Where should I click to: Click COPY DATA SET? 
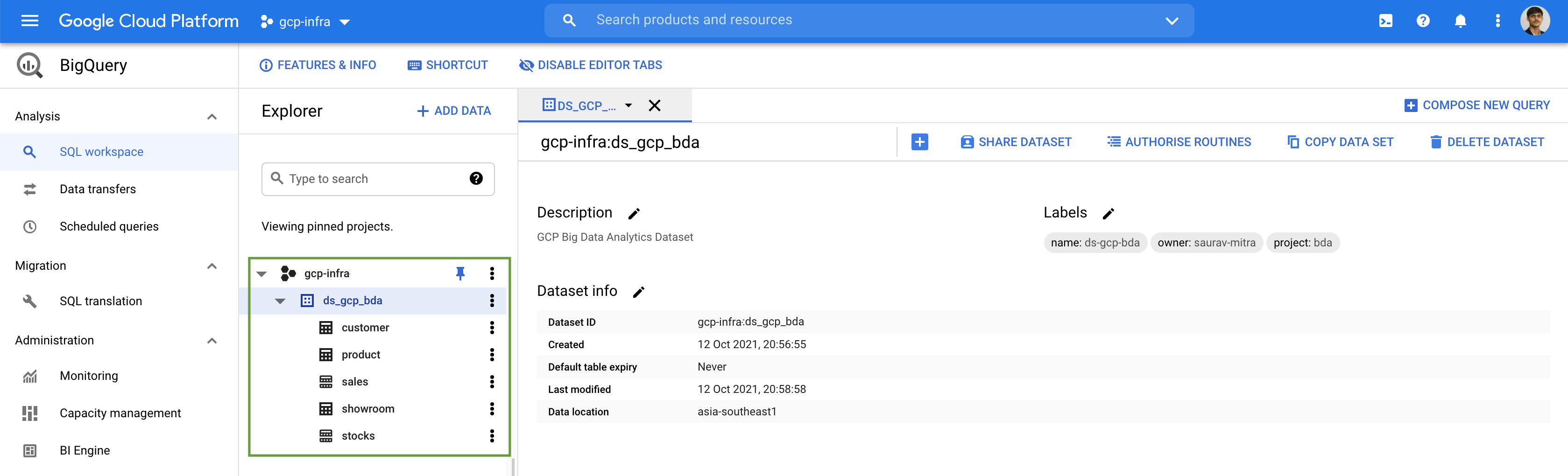pyautogui.click(x=1340, y=142)
